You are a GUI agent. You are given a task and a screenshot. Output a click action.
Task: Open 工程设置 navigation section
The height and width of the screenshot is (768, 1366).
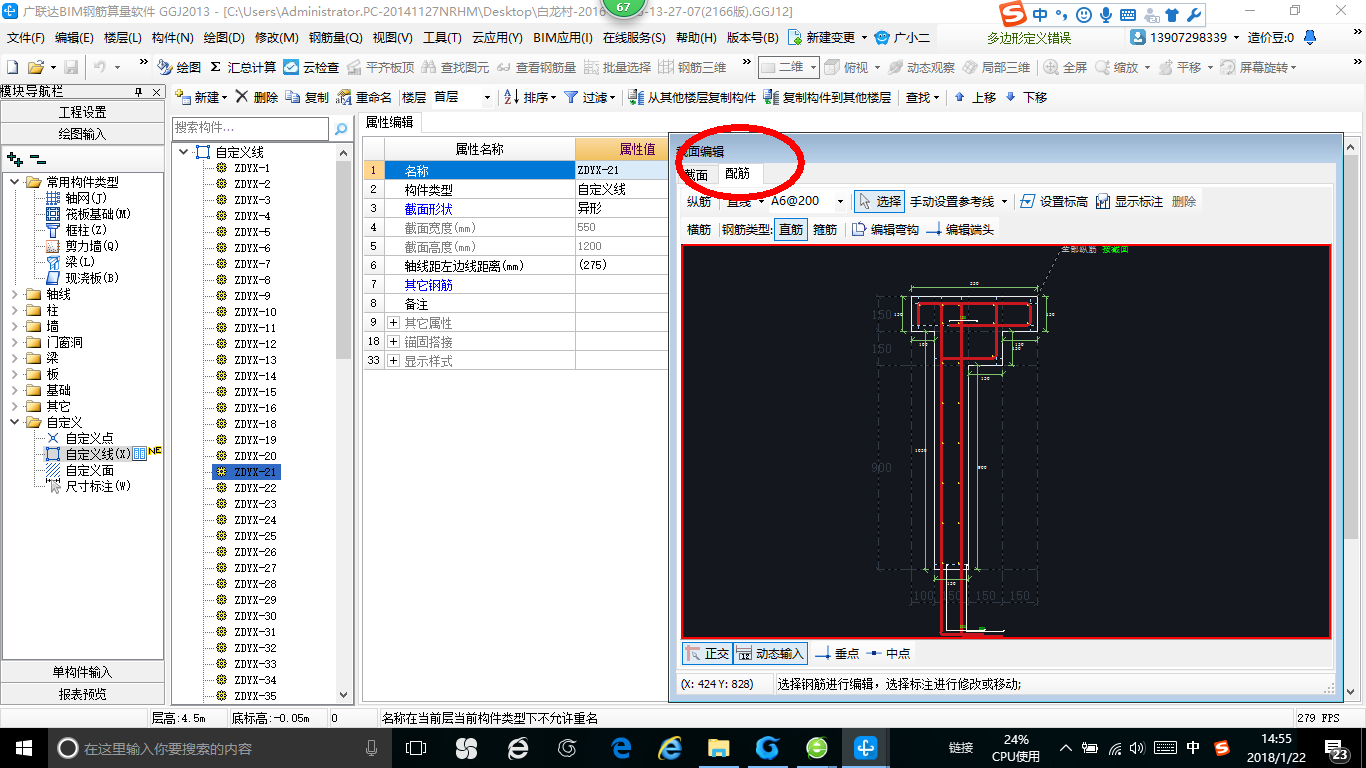coord(82,112)
